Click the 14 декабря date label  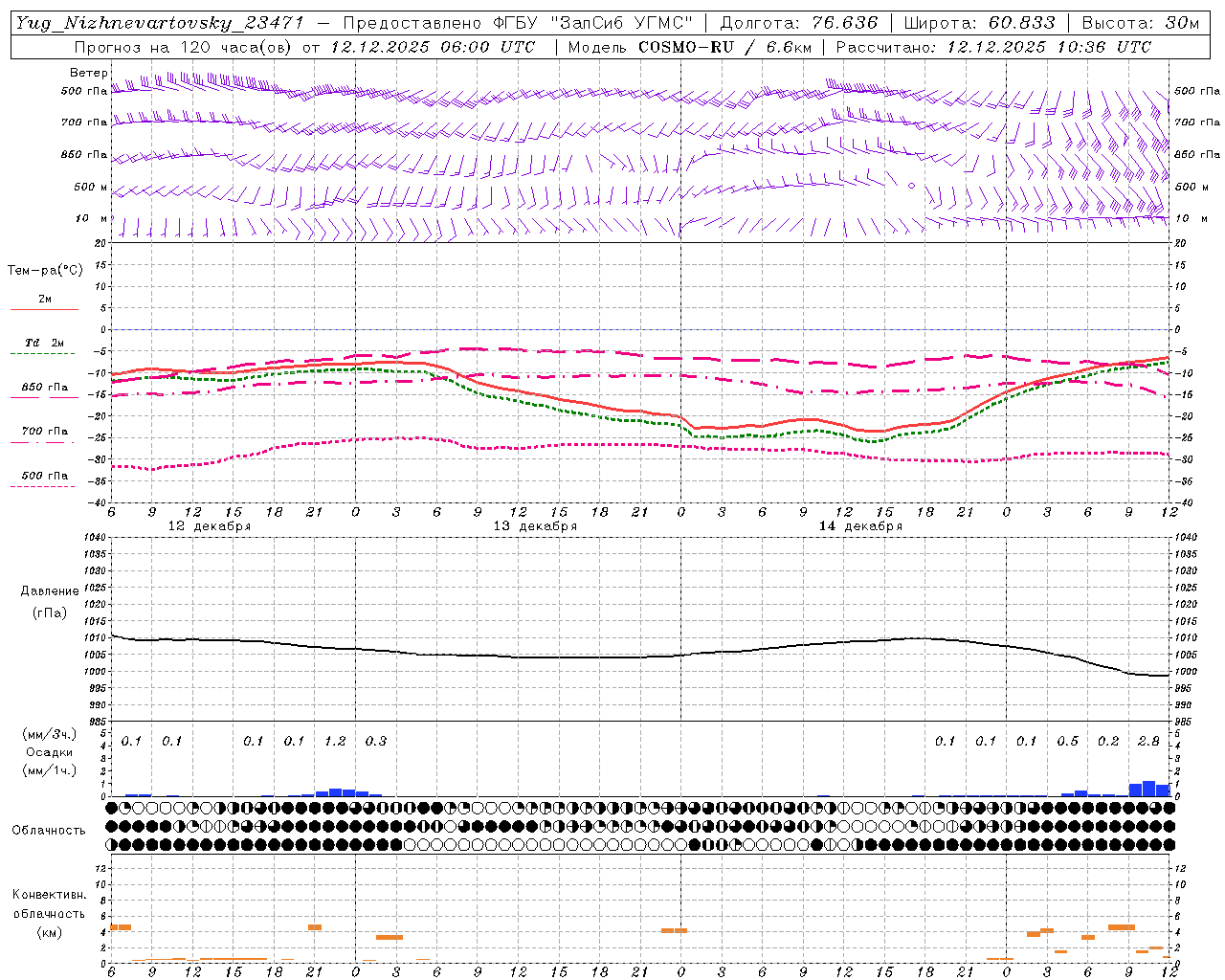pos(860,526)
